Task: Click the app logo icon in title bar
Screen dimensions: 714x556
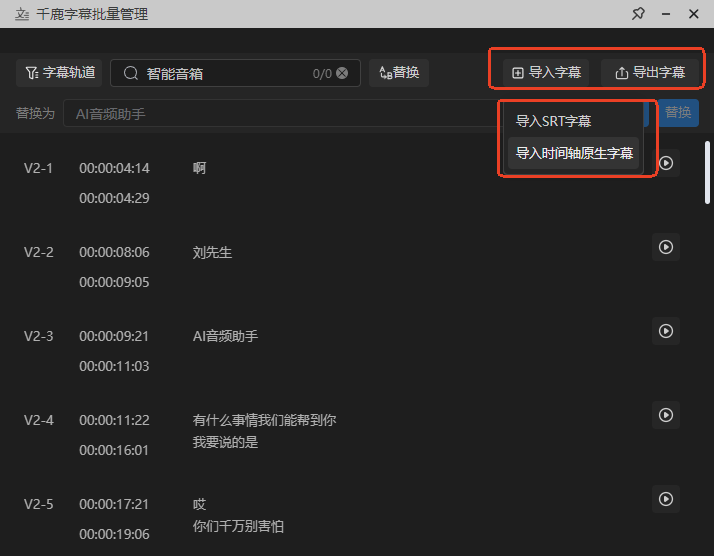Action: click(21, 15)
